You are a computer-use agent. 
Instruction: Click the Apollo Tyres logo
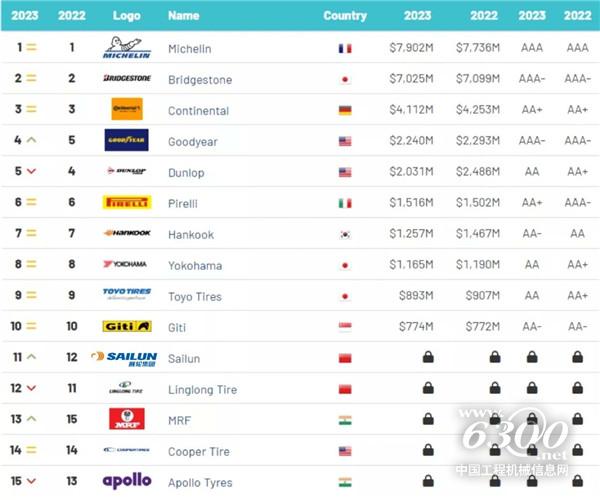click(127, 481)
